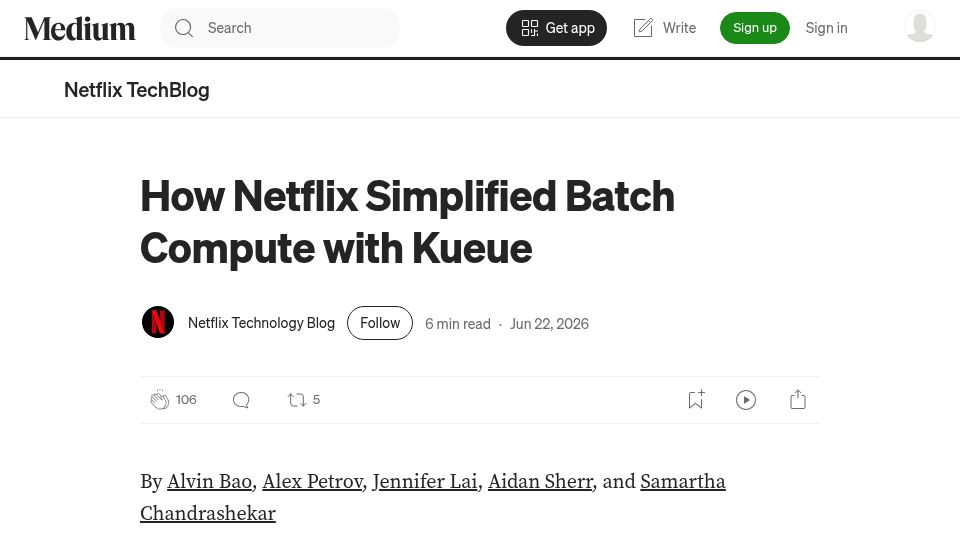The height and width of the screenshot is (540, 960).
Task: Click the 6 min read text
Action: pyautogui.click(x=458, y=324)
